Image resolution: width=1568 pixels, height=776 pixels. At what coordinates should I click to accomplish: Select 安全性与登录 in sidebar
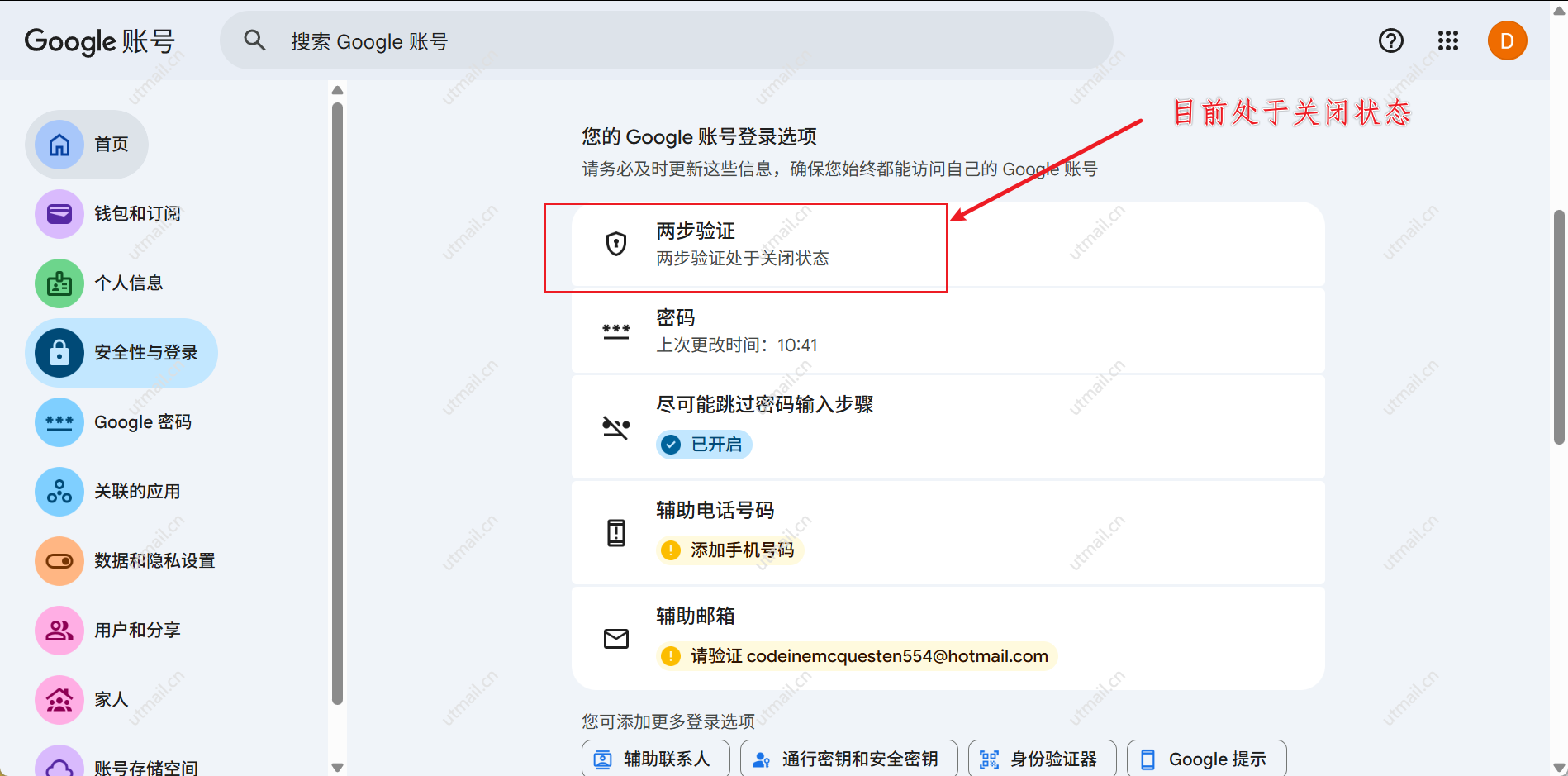pyautogui.click(x=121, y=353)
